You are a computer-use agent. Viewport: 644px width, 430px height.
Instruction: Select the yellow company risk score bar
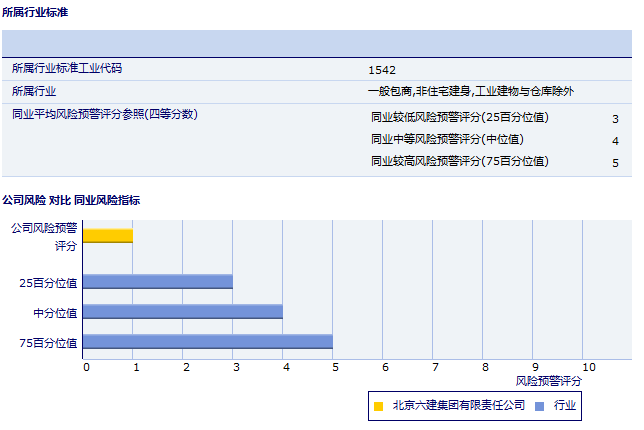pos(107,236)
